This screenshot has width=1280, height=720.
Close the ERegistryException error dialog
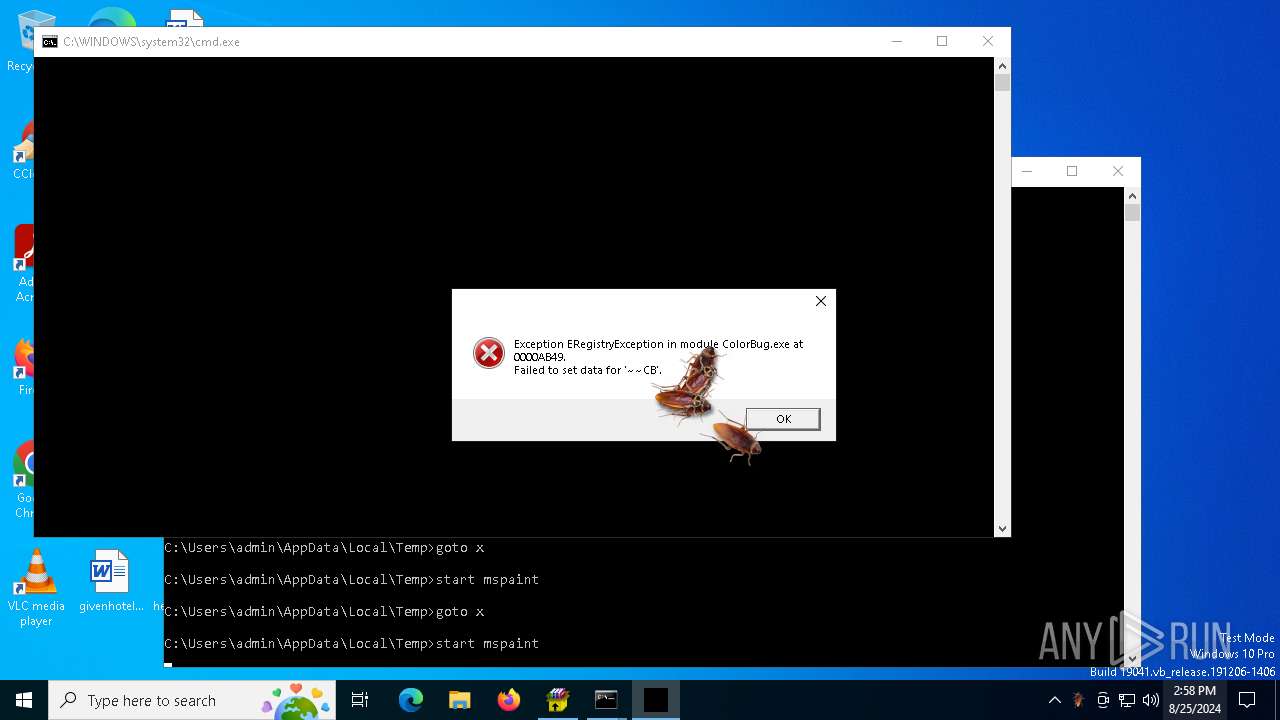[821, 301]
